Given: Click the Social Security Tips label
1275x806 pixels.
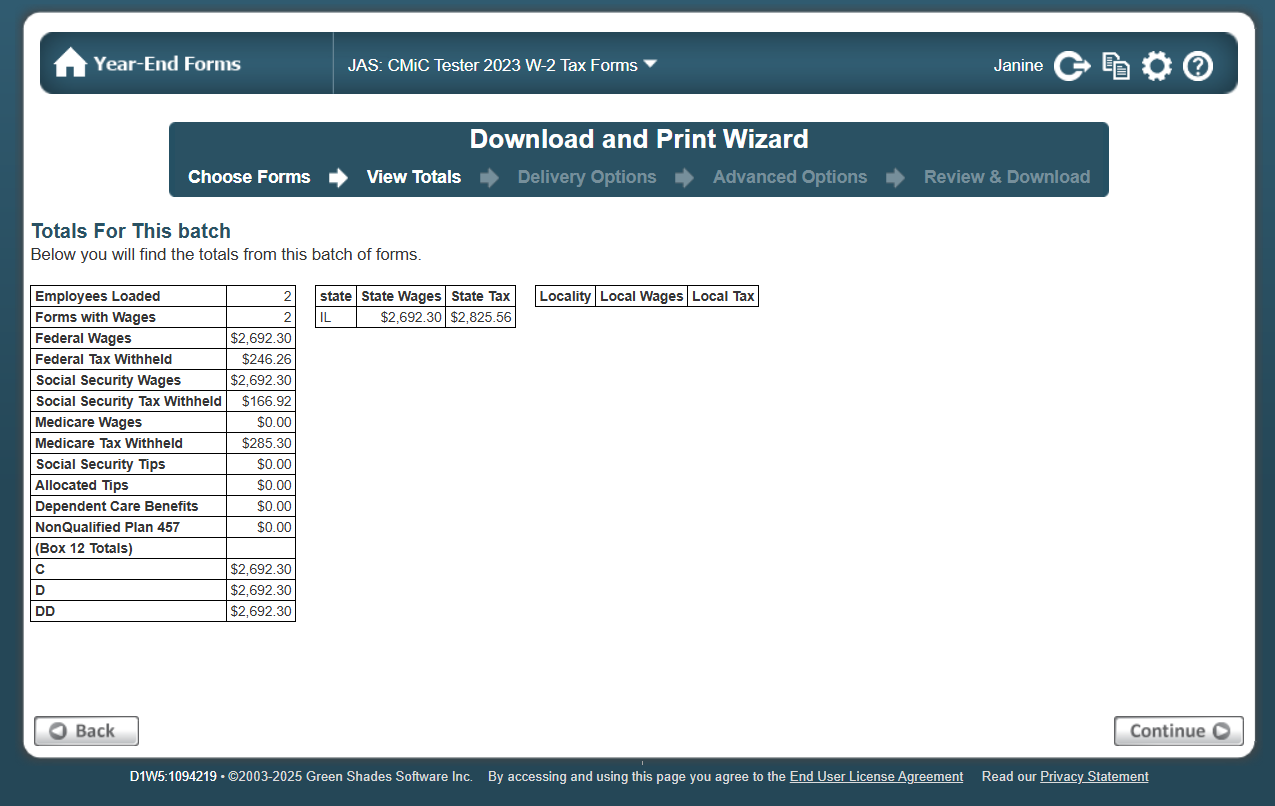Looking at the screenshot, I should click(100, 464).
